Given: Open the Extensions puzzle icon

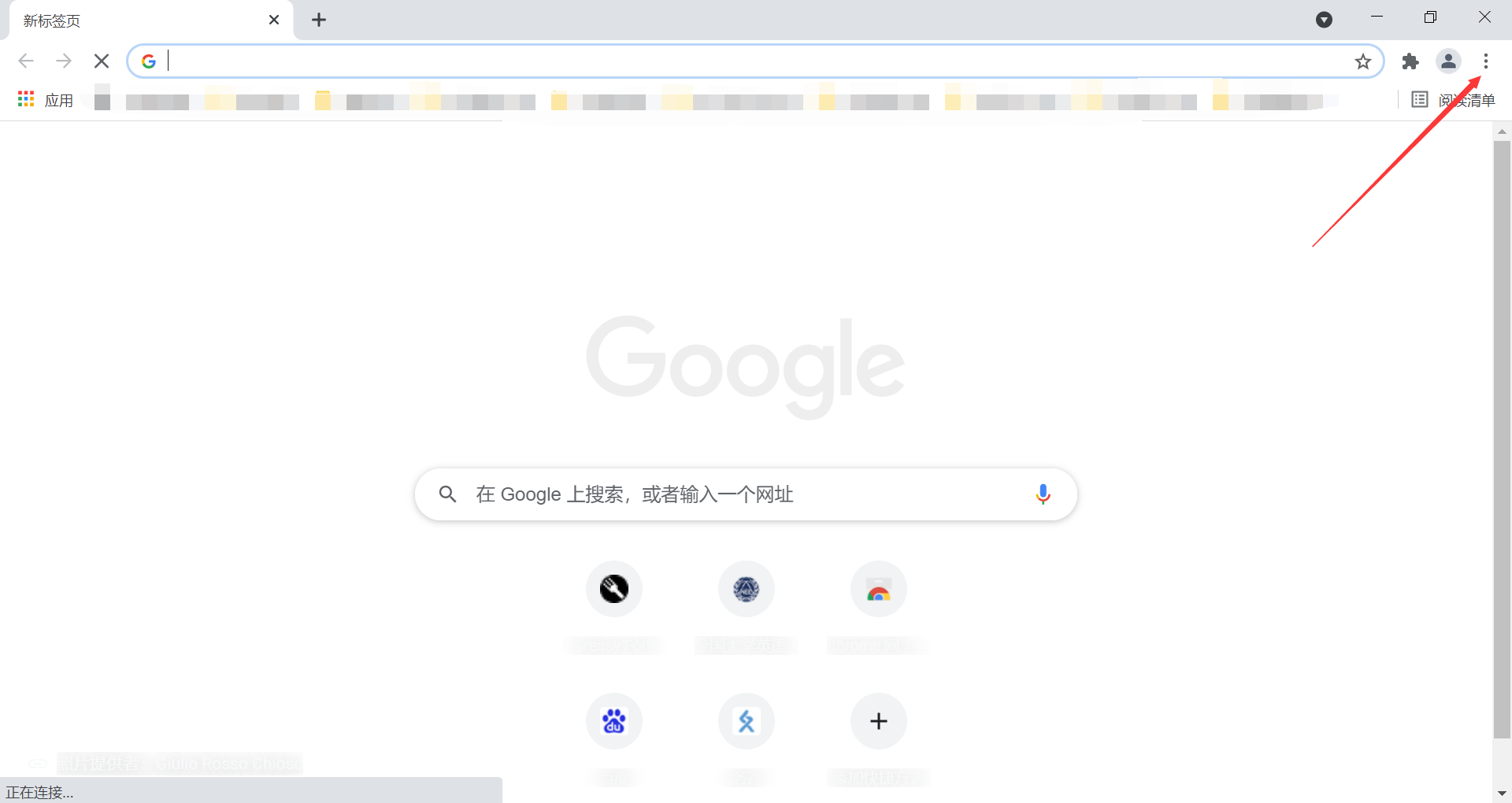Looking at the screenshot, I should (x=1410, y=61).
